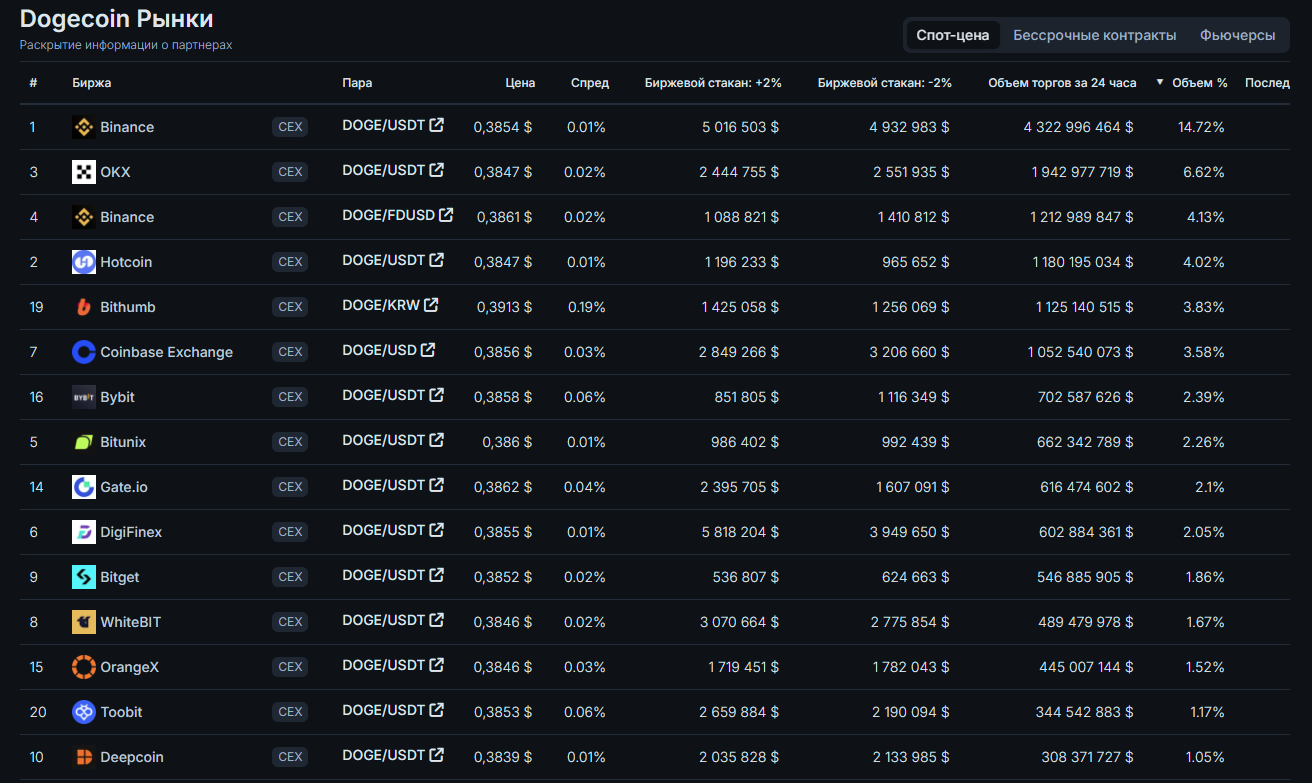
Task: Sort by Объем торгов за 24 часа header
Action: coord(1062,83)
